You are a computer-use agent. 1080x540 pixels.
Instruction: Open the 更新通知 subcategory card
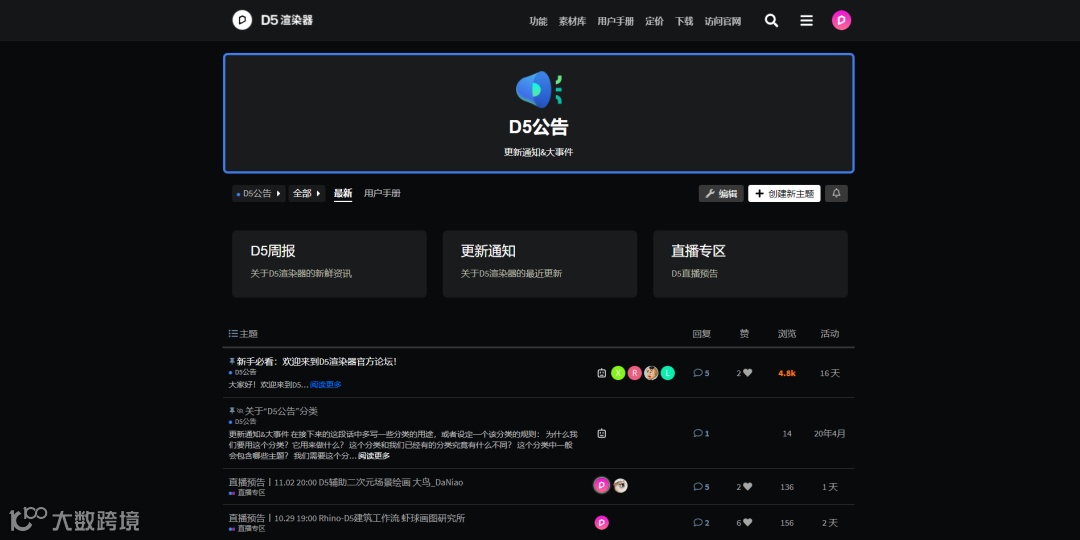tap(540, 264)
